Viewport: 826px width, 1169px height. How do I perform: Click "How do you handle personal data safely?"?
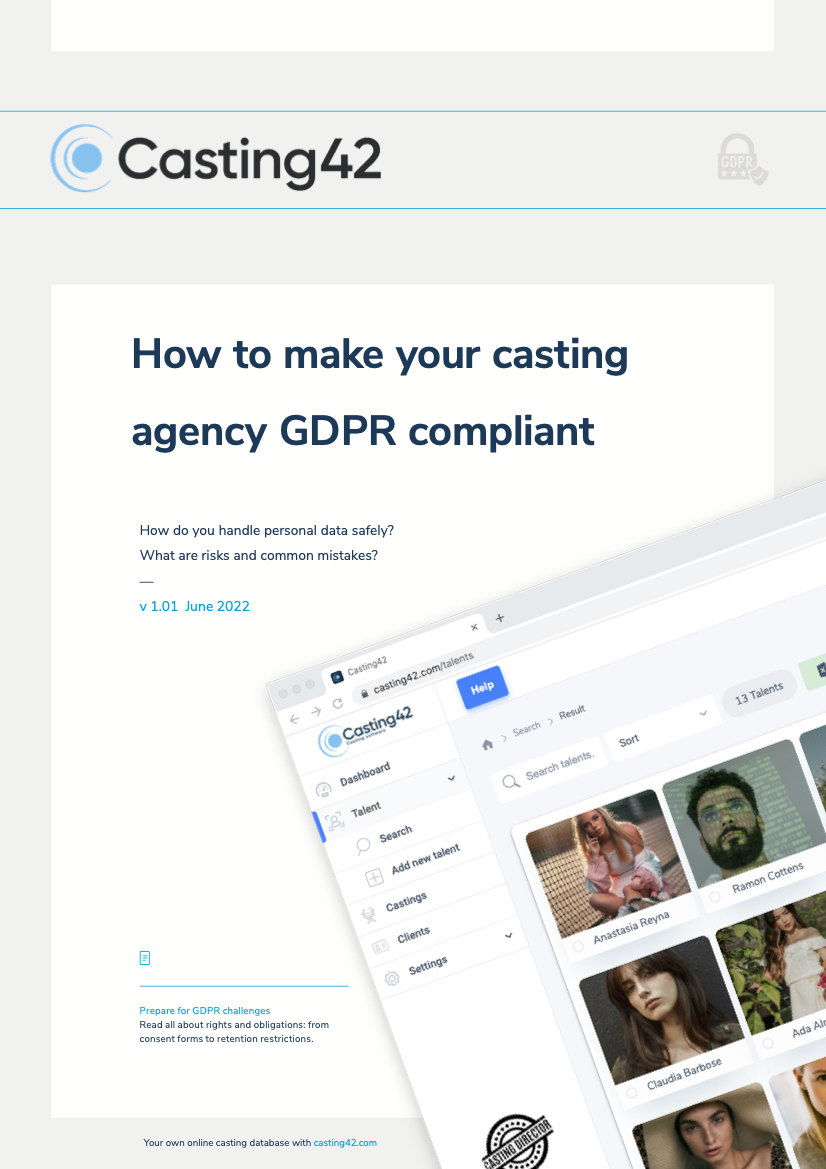coord(267,531)
